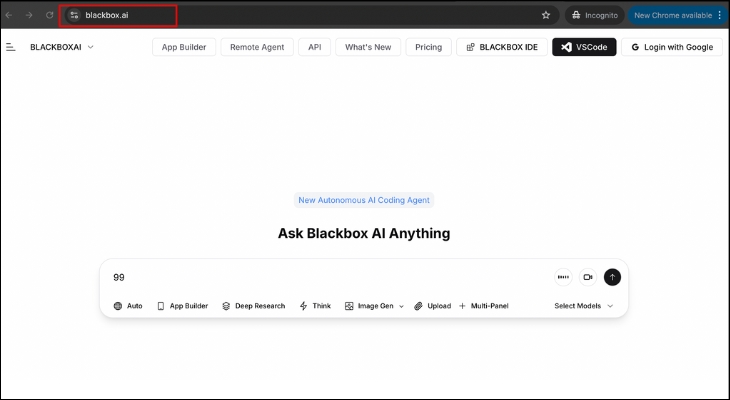Open the hamburger sidebar menu icon
730x400 pixels.
coord(11,47)
